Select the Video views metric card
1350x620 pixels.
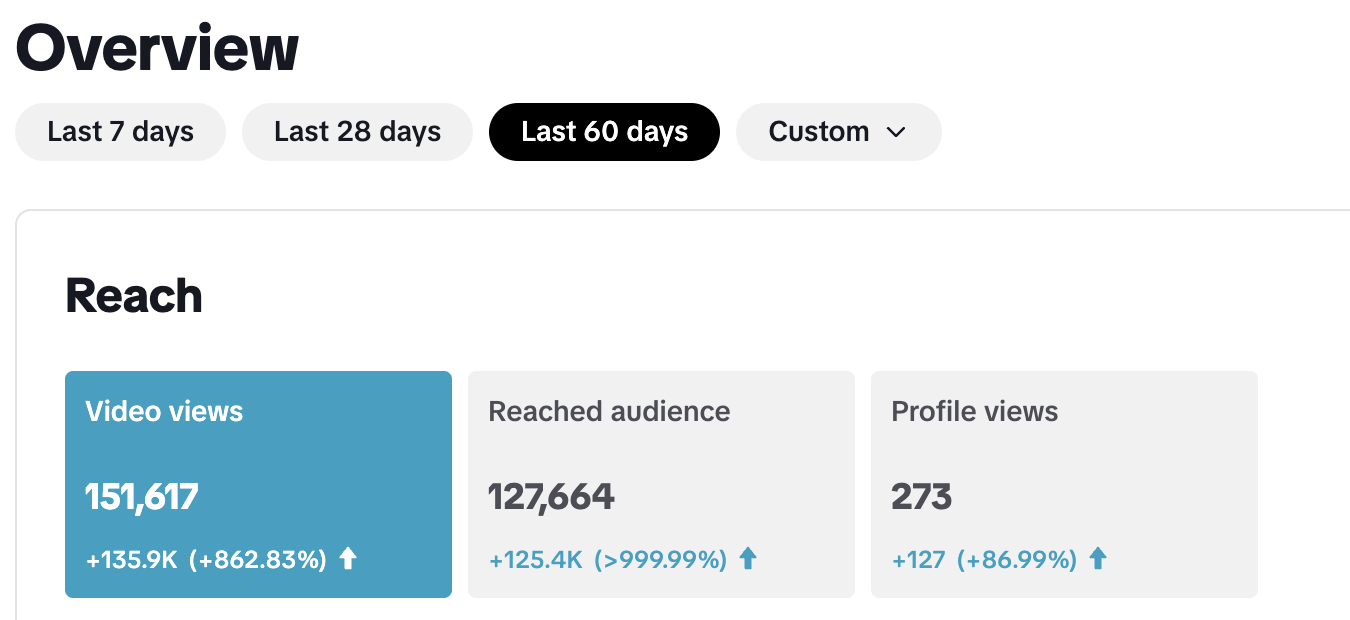(x=258, y=484)
